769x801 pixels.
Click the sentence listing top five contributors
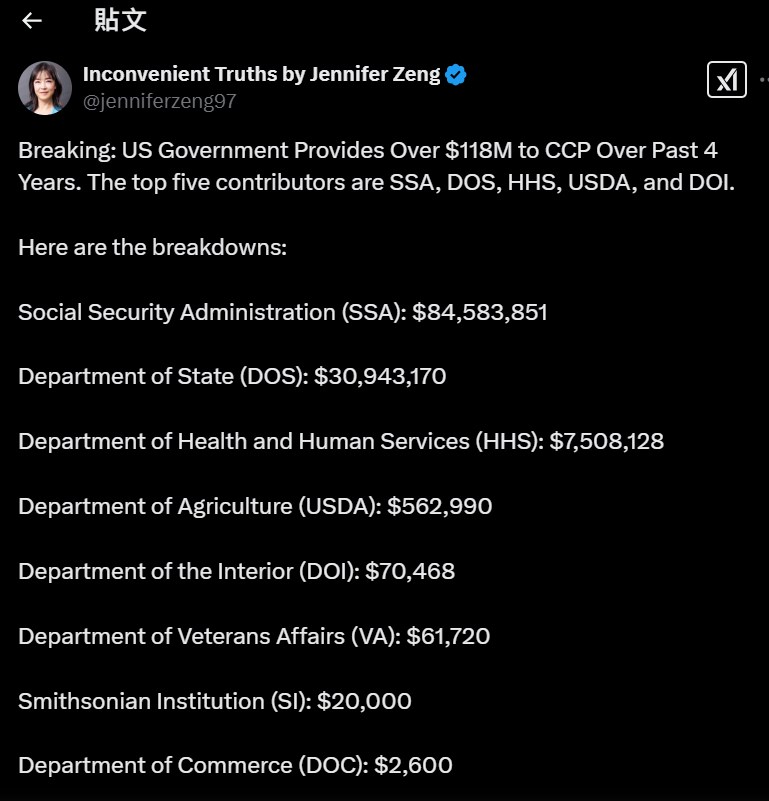[x=376, y=182]
